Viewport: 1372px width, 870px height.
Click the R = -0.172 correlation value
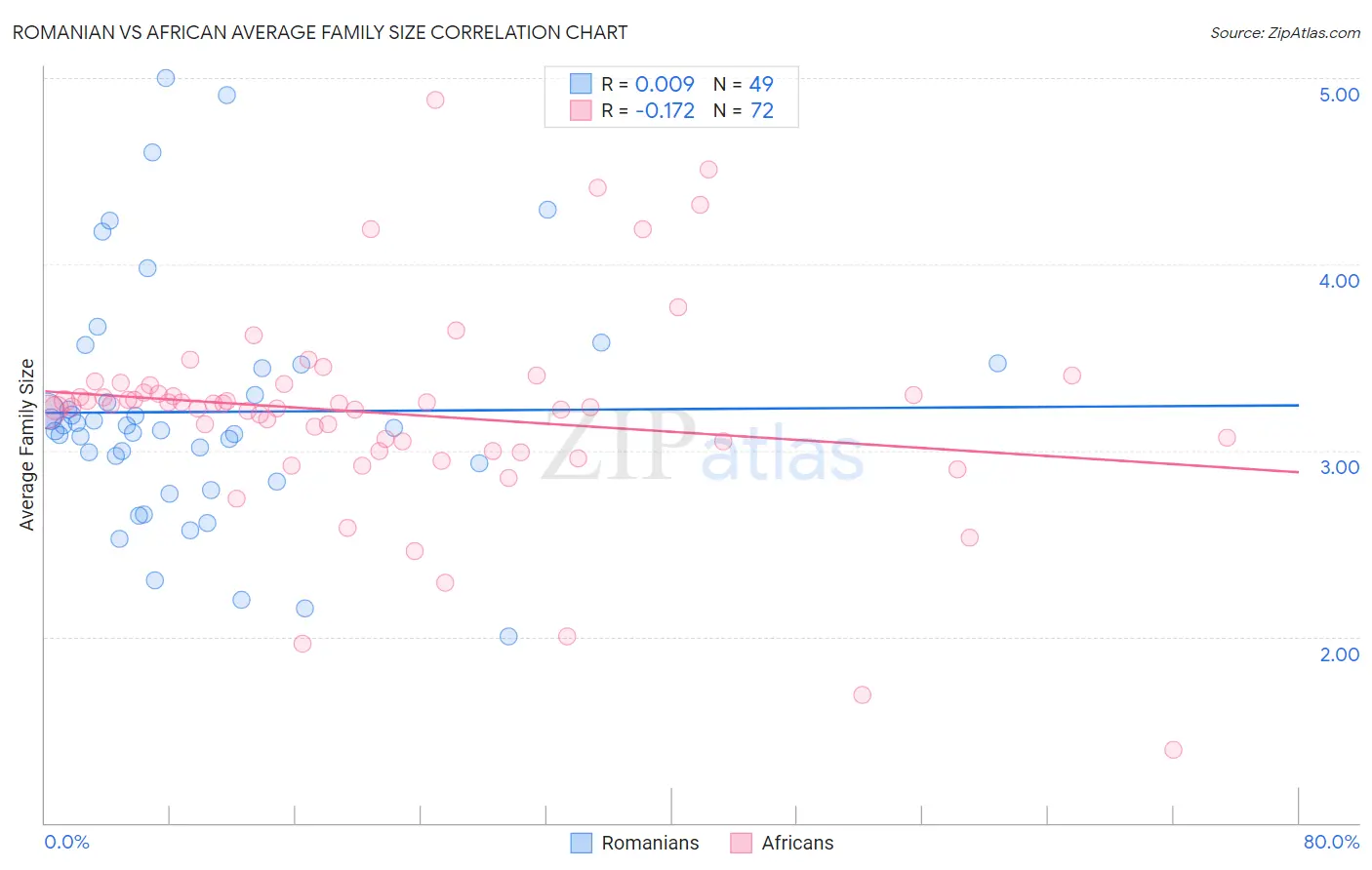[x=648, y=110]
